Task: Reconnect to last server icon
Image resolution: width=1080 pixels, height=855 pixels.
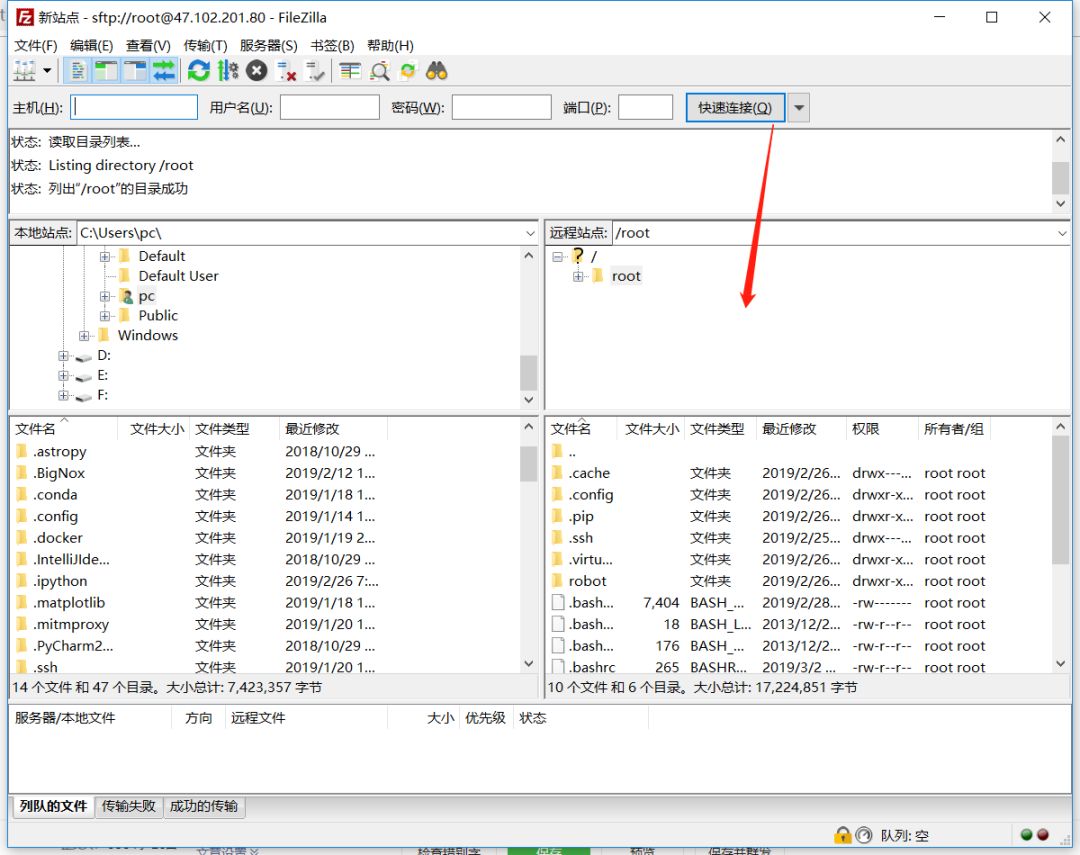Action: pyautogui.click(x=315, y=70)
